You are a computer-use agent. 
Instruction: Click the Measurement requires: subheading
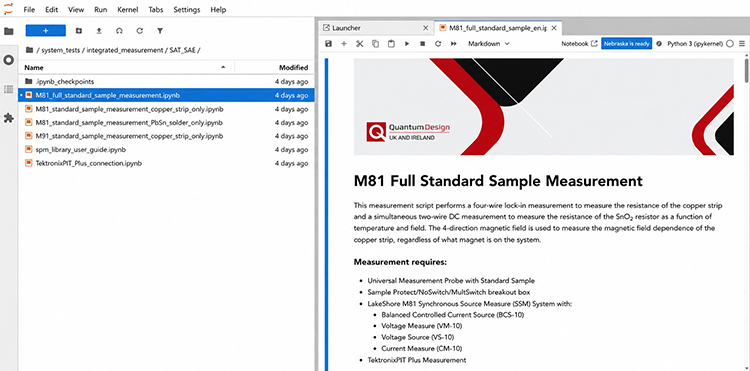coord(400,262)
